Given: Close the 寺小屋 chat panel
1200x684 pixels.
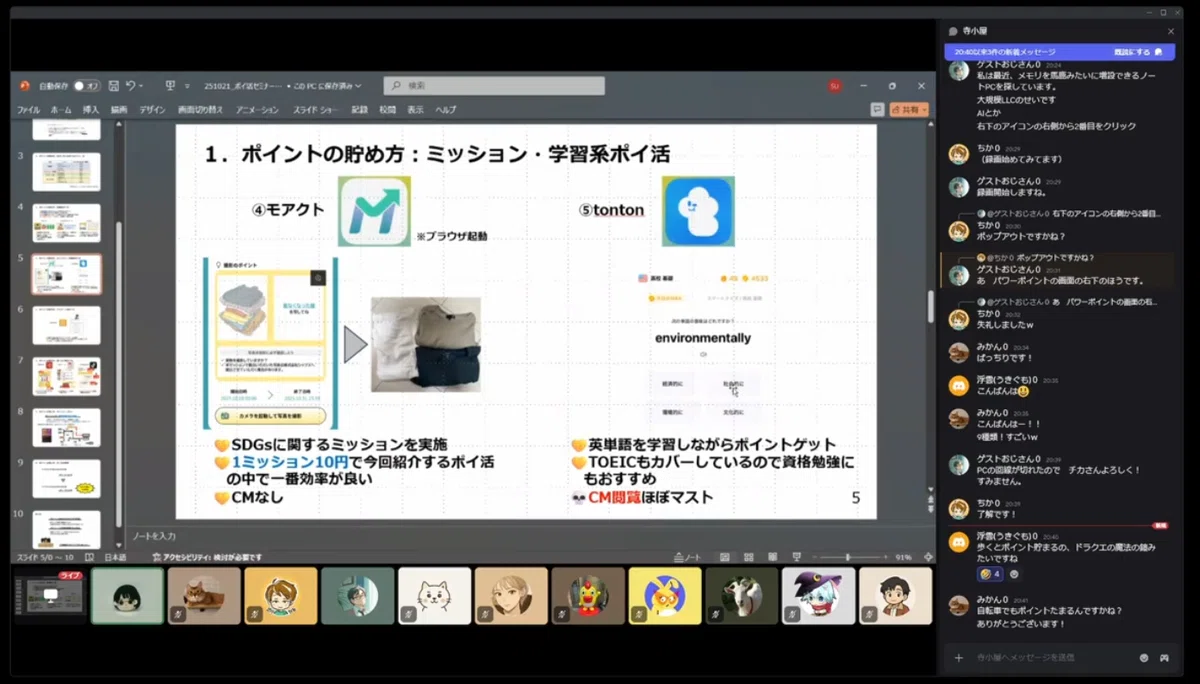Looking at the screenshot, I should tap(1171, 31).
